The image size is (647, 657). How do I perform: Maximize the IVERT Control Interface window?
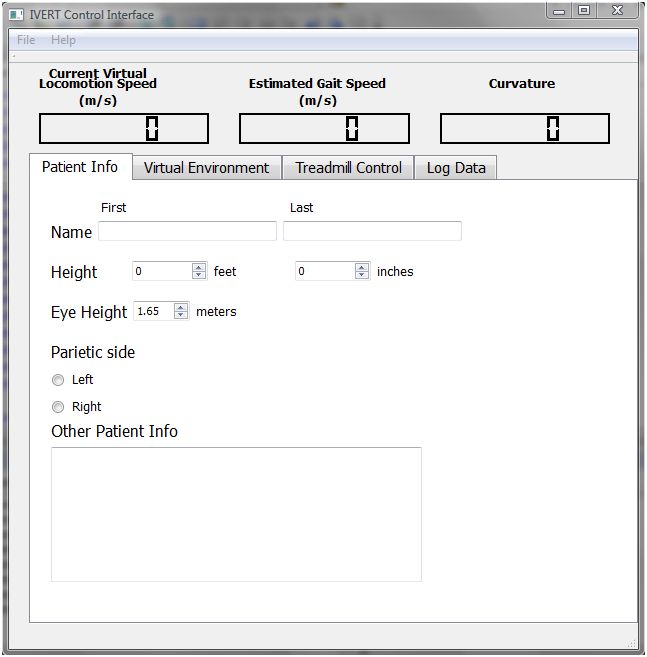pyautogui.click(x=584, y=11)
